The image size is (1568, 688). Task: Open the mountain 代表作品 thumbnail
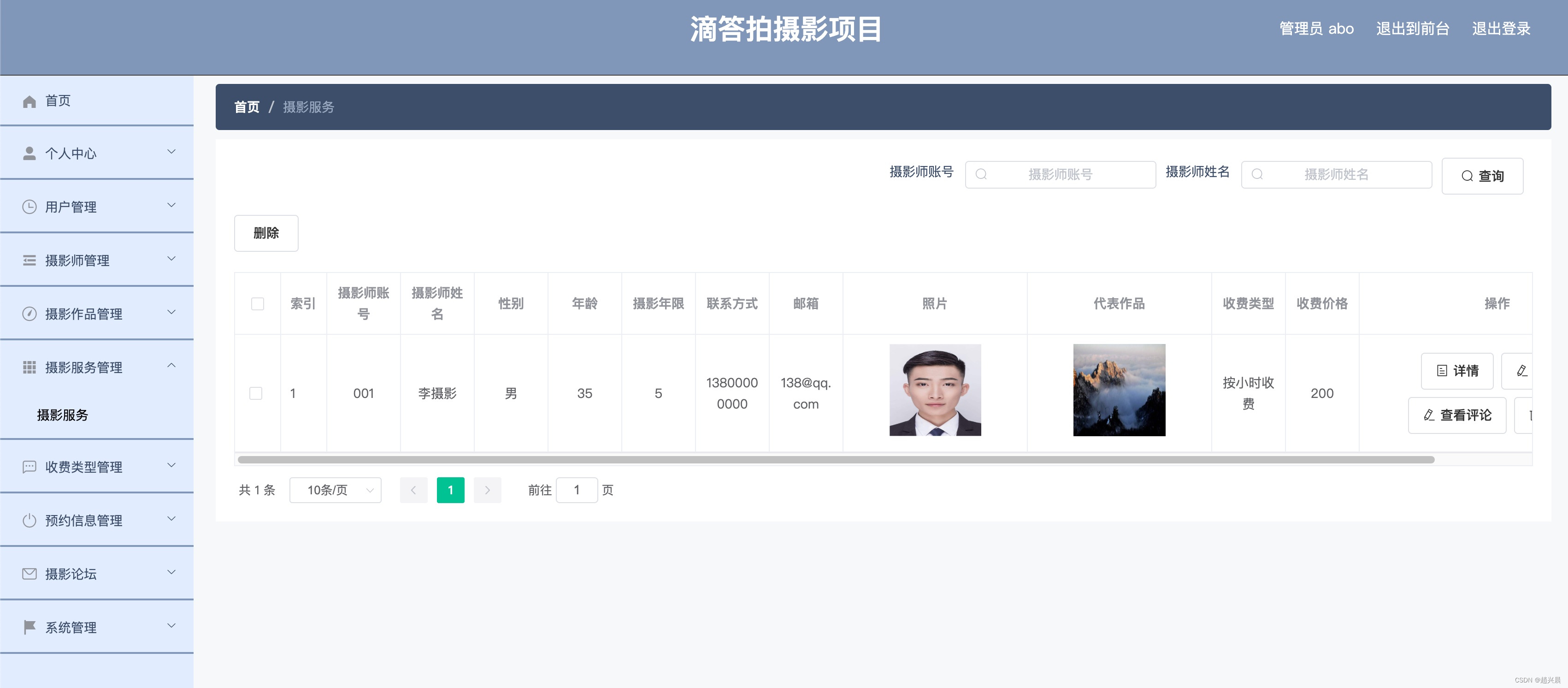1119,390
